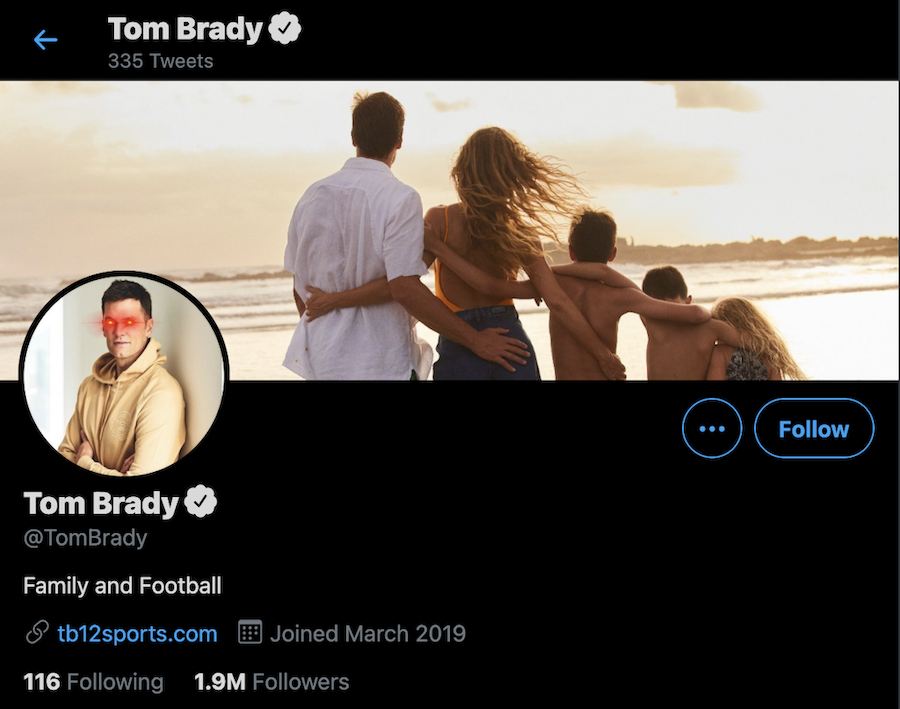Click the Tom Brady name below avatar
This screenshot has width=900, height=709.
[x=101, y=502]
